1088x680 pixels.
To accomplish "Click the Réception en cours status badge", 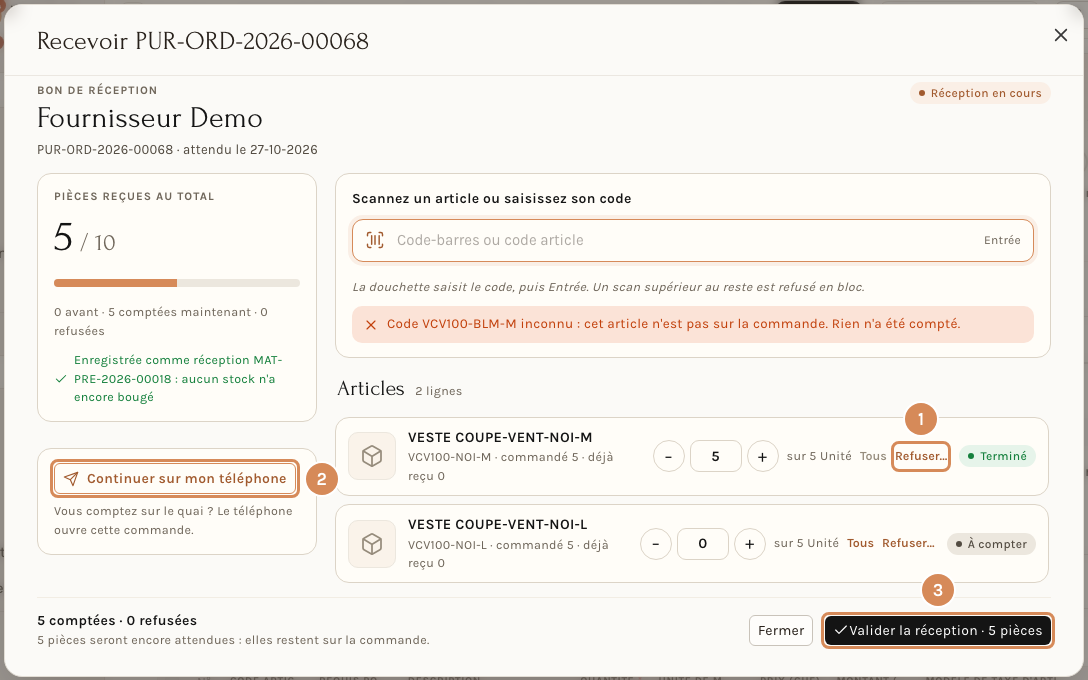I will tap(980, 93).
